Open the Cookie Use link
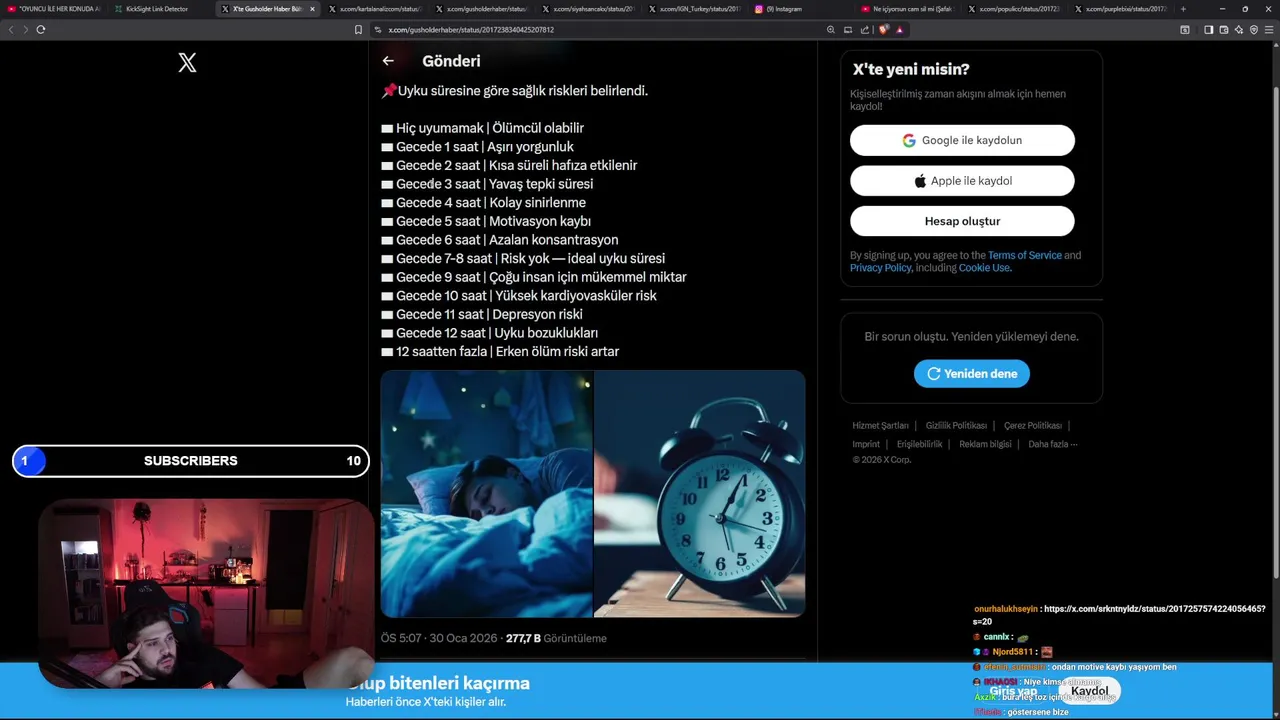 pyautogui.click(x=984, y=268)
